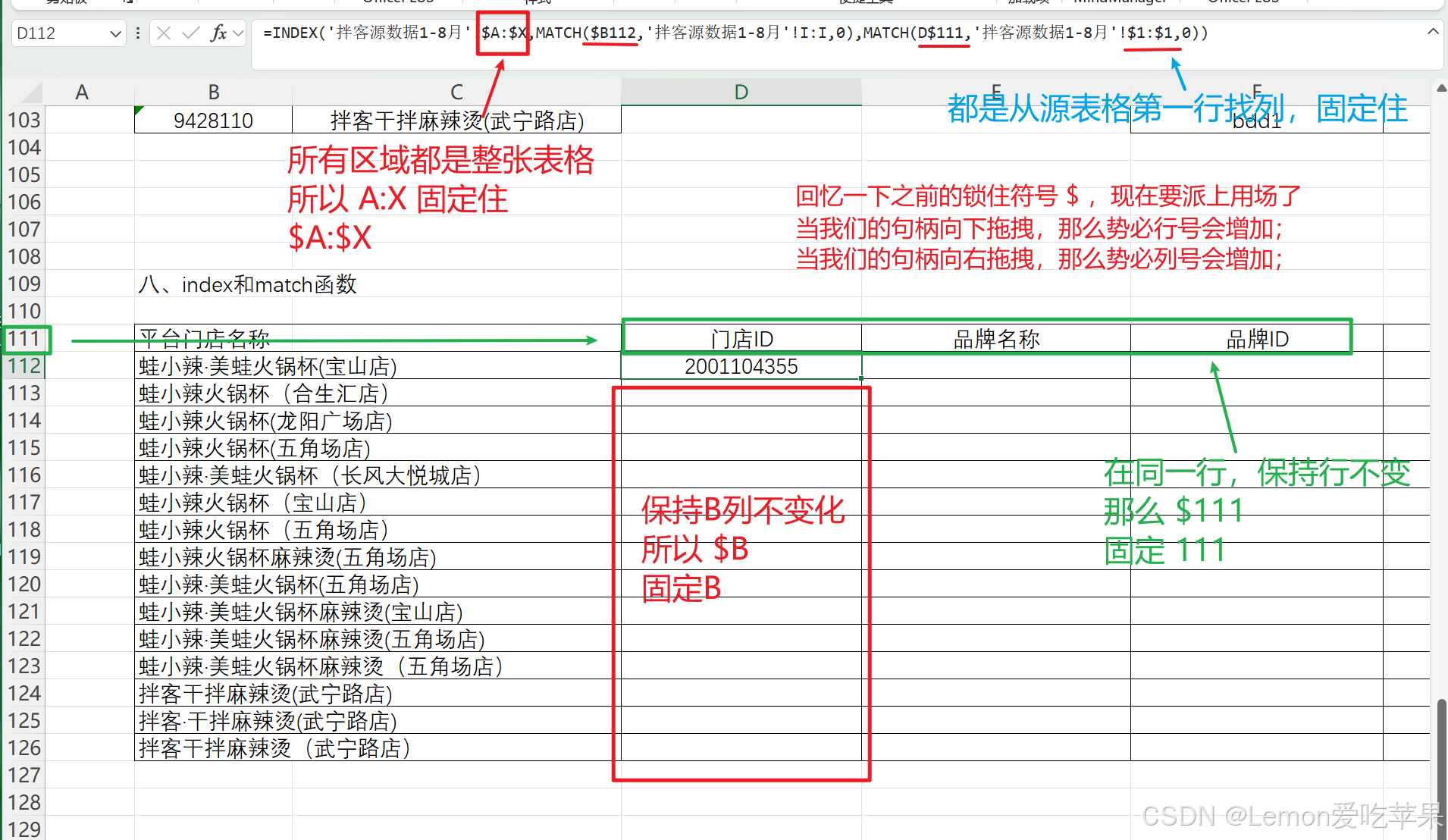The width and height of the screenshot is (1448, 840).
Task: Select empty cell F112 under 品牌ID
Action: point(1257,366)
